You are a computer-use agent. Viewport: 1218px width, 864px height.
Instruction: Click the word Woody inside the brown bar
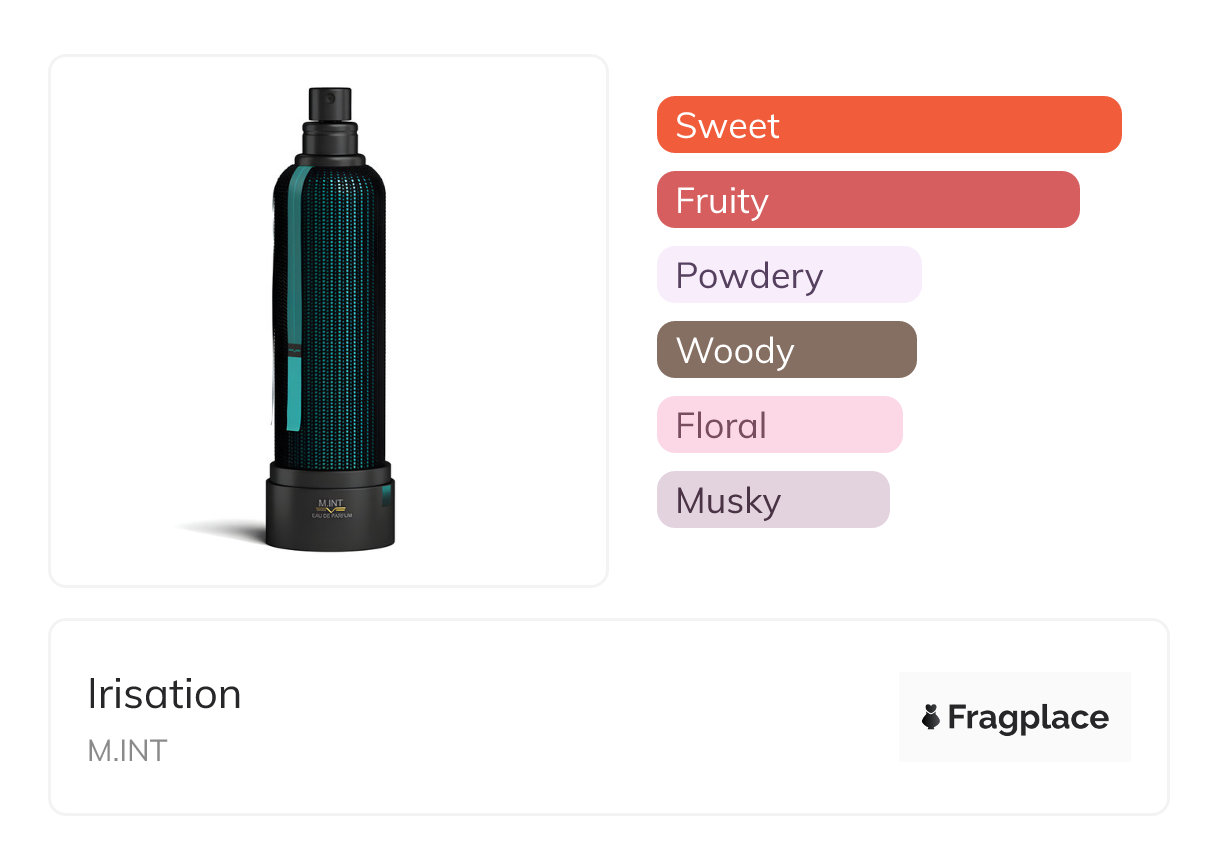735,350
